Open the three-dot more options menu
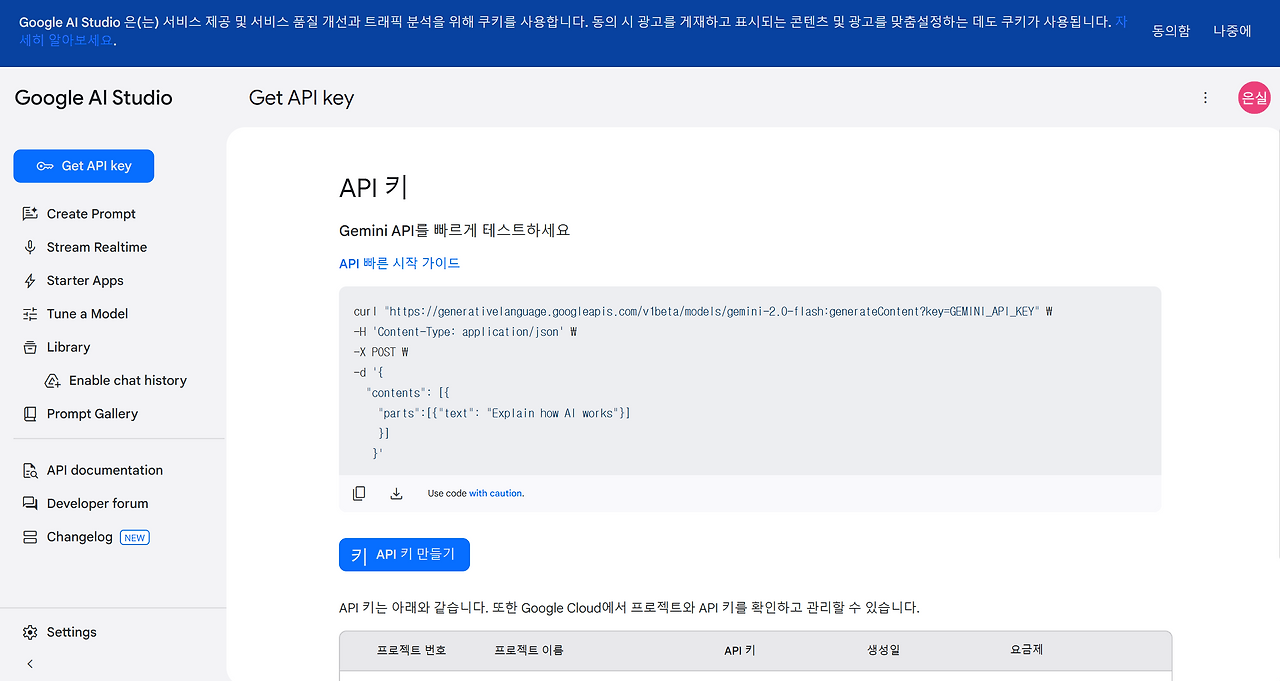The height and width of the screenshot is (681, 1280). click(1205, 97)
